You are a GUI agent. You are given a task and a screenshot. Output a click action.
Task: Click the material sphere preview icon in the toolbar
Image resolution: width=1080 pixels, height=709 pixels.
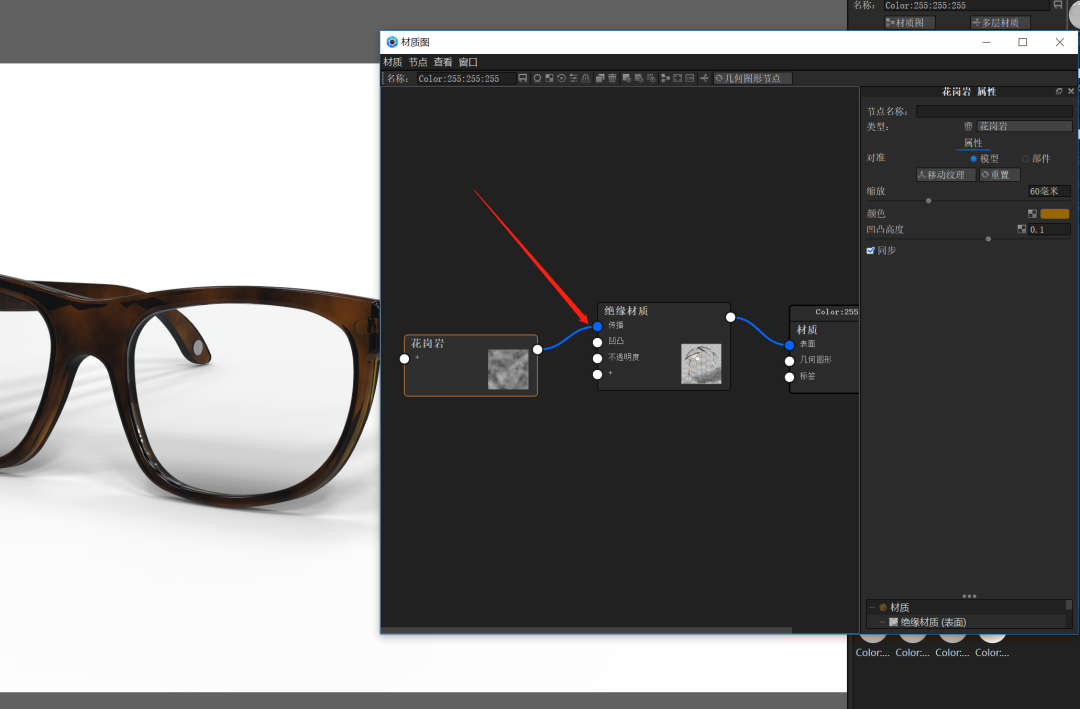537,79
